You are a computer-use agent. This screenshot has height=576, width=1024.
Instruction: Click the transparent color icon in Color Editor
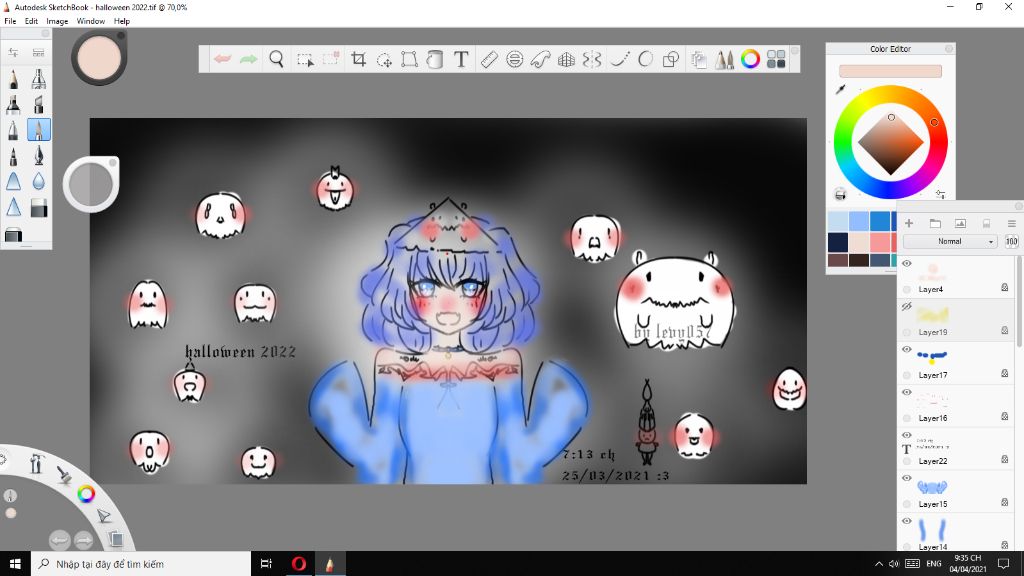[840, 194]
